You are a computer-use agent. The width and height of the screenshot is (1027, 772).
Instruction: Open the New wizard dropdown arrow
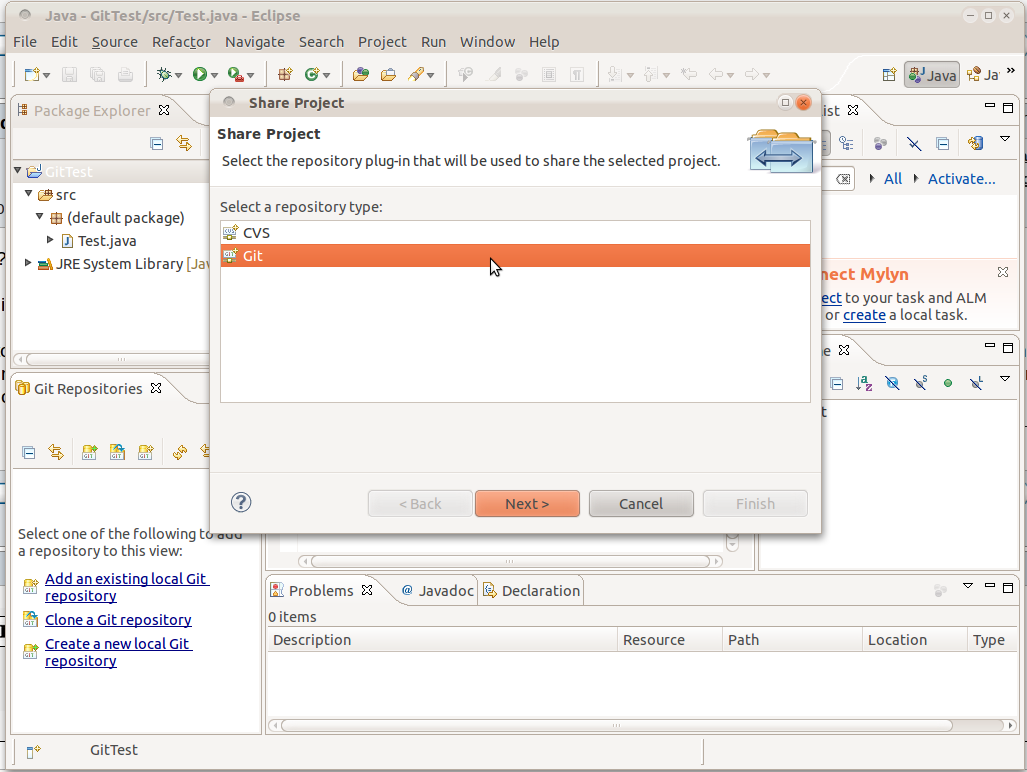coord(47,76)
